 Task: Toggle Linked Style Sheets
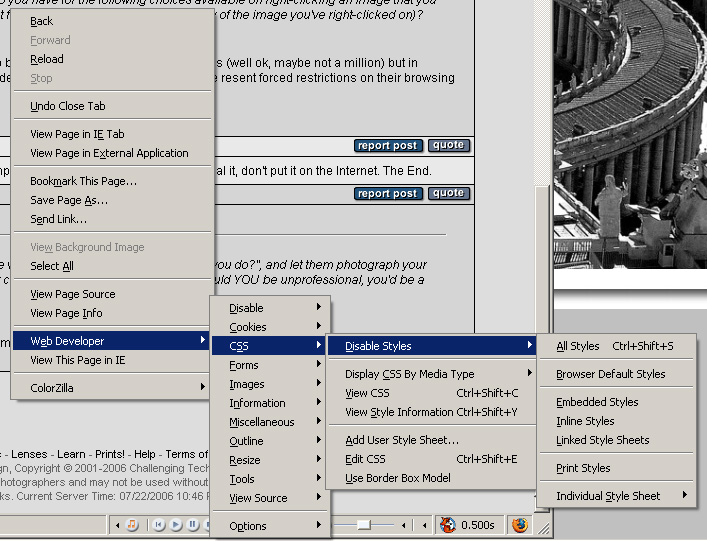pyautogui.click(x=616, y=440)
